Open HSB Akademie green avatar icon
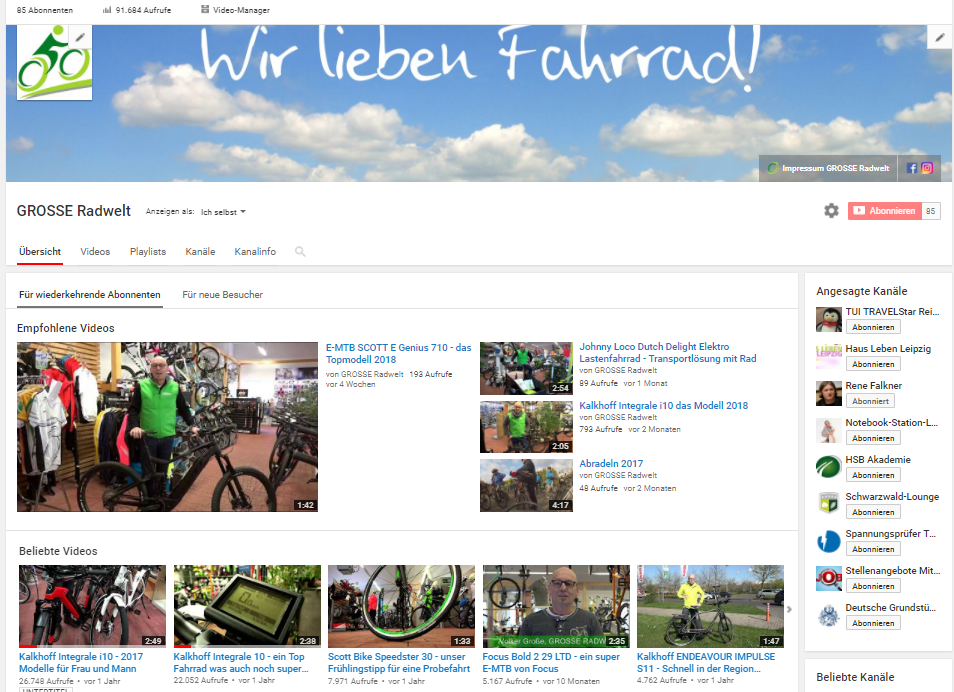954x692 pixels. (829, 467)
